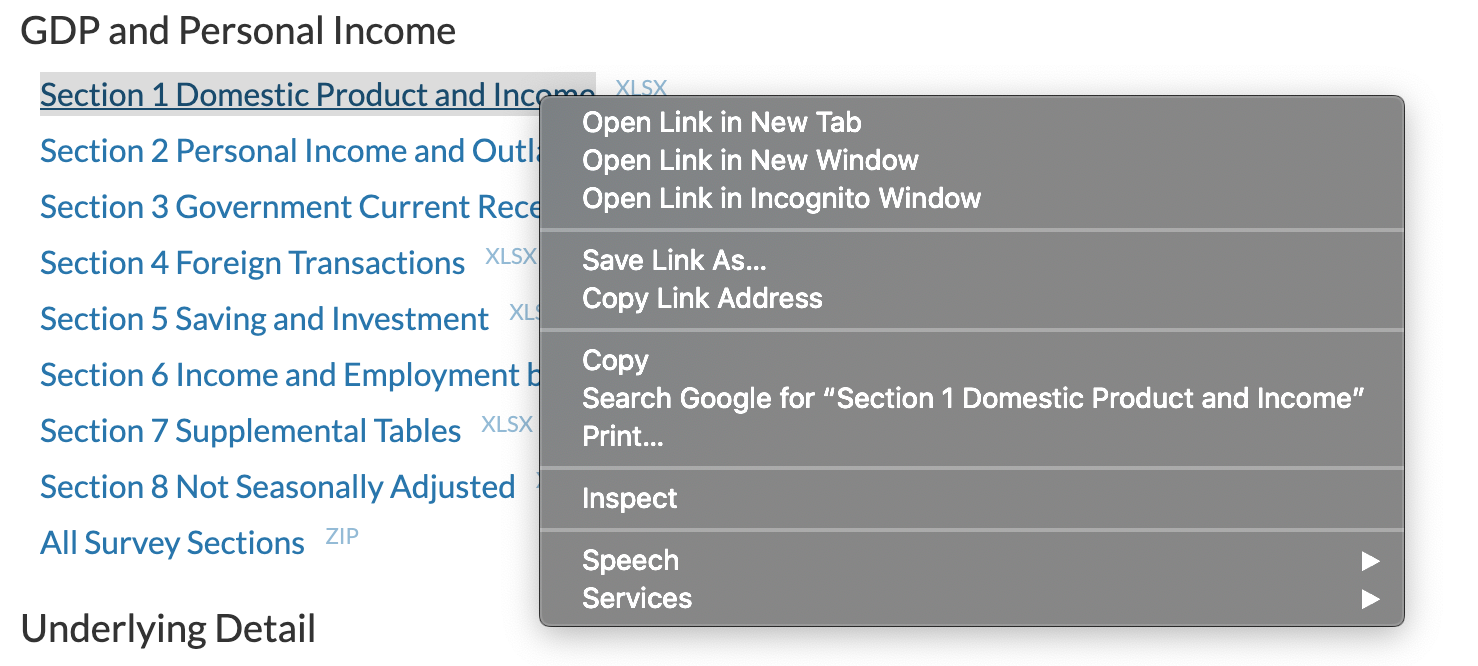This screenshot has width=1478, height=666.
Task: Choose Copy Link Address option
Action: pos(702,298)
